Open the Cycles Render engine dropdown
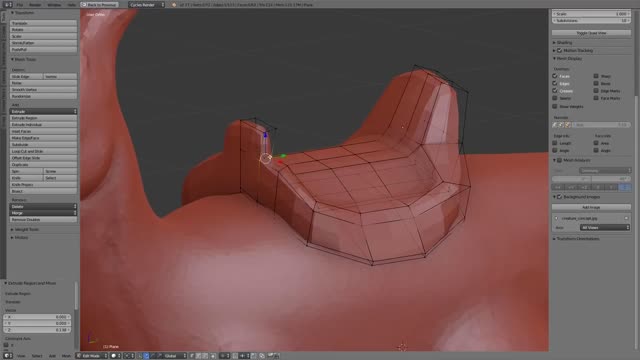The image size is (640, 360). tap(147, 4)
